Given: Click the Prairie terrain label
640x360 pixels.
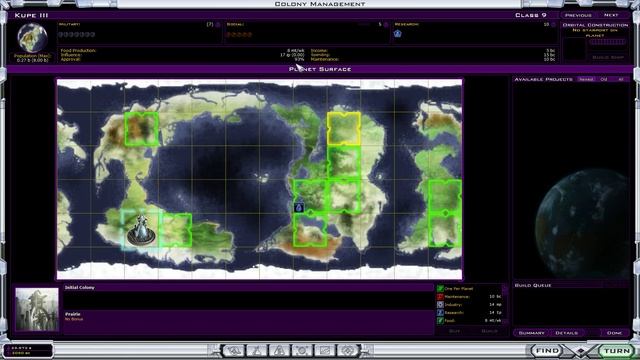Looking at the screenshot, I should (73, 314).
